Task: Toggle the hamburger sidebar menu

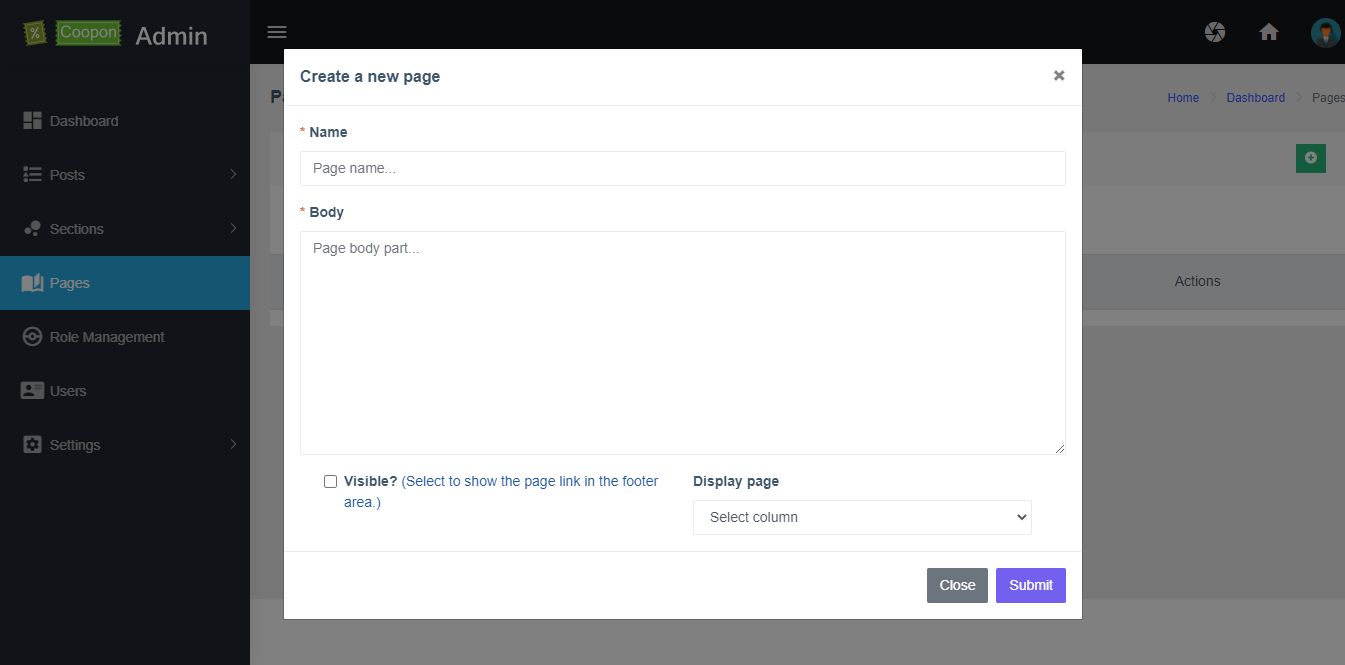Action: click(277, 32)
